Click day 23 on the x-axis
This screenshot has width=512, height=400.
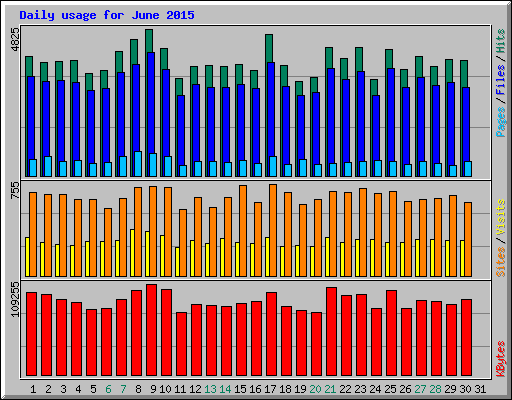point(360,389)
